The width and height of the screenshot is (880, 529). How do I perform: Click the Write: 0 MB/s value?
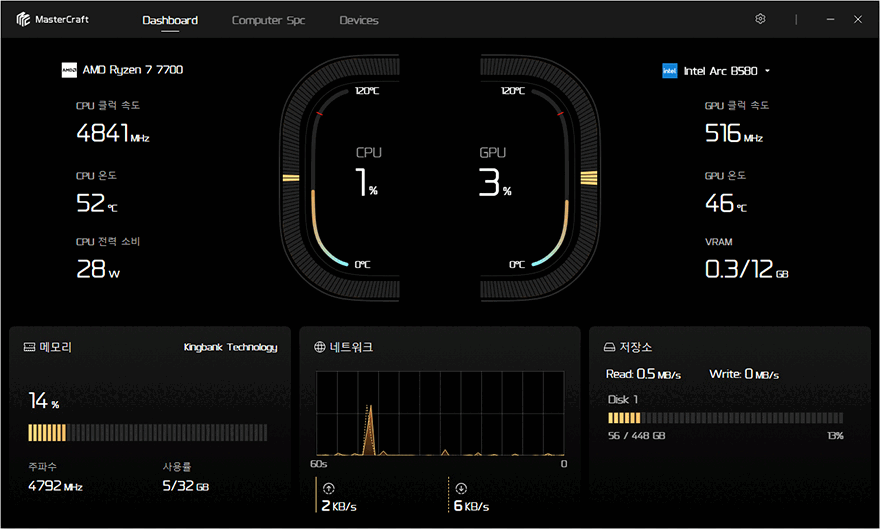(744, 374)
